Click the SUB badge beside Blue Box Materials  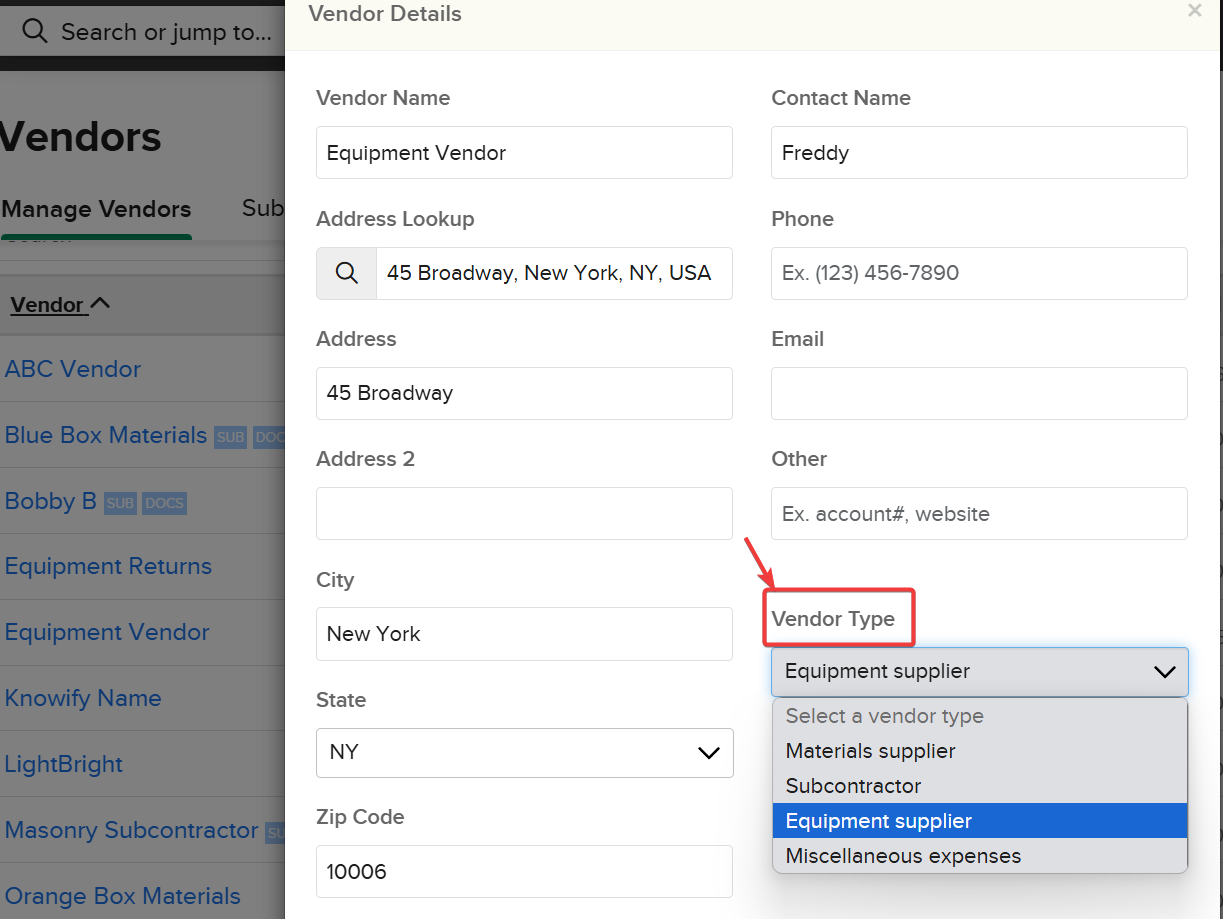(x=230, y=437)
